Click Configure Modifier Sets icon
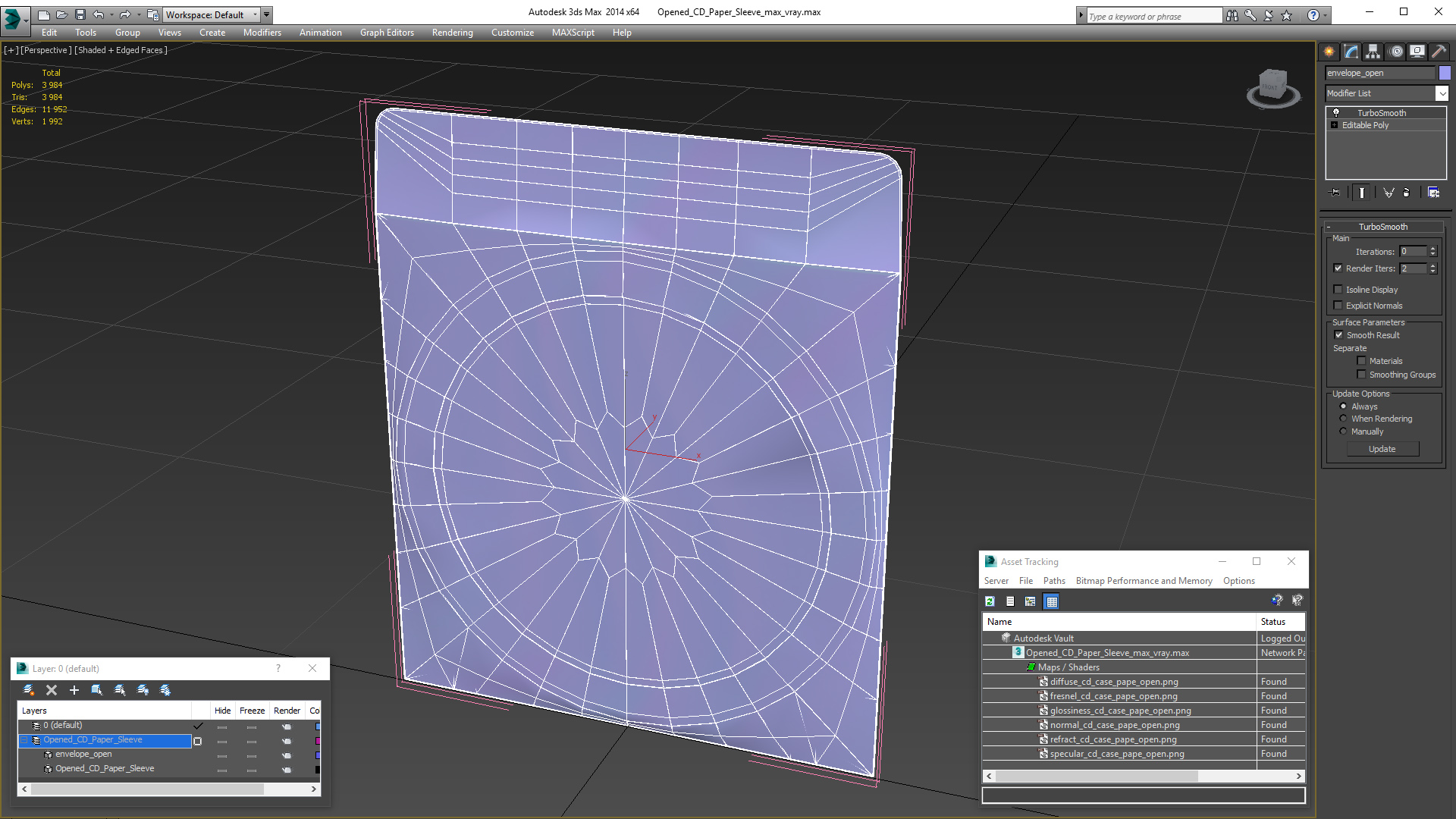Screen dimensions: 1456x819 [x=1433, y=193]
